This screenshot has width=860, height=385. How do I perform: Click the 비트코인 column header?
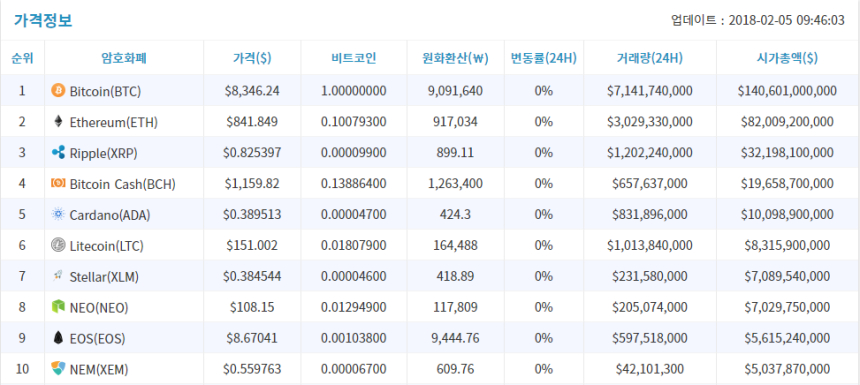point(354,58)
